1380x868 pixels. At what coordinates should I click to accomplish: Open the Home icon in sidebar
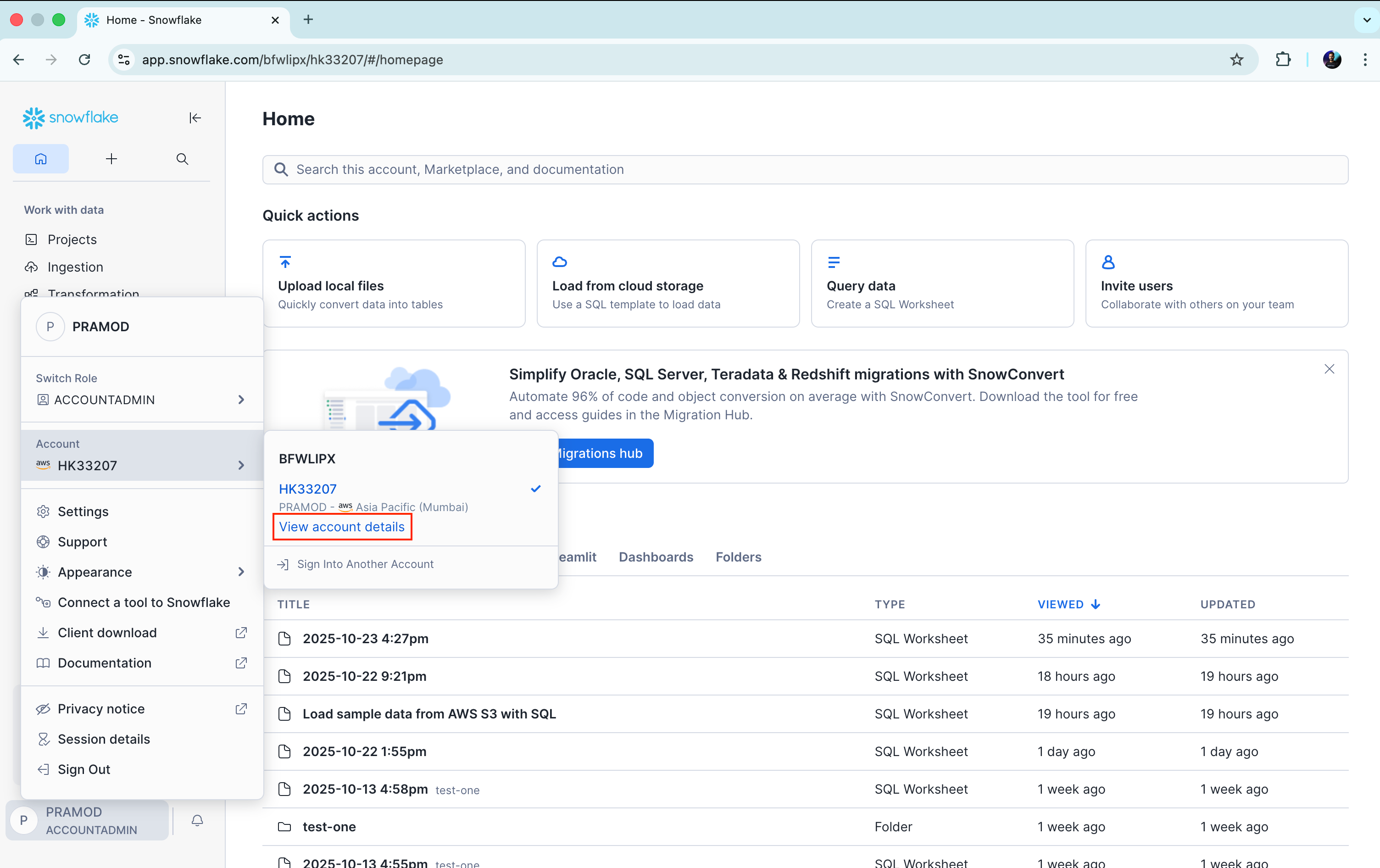tap(41, 159)
